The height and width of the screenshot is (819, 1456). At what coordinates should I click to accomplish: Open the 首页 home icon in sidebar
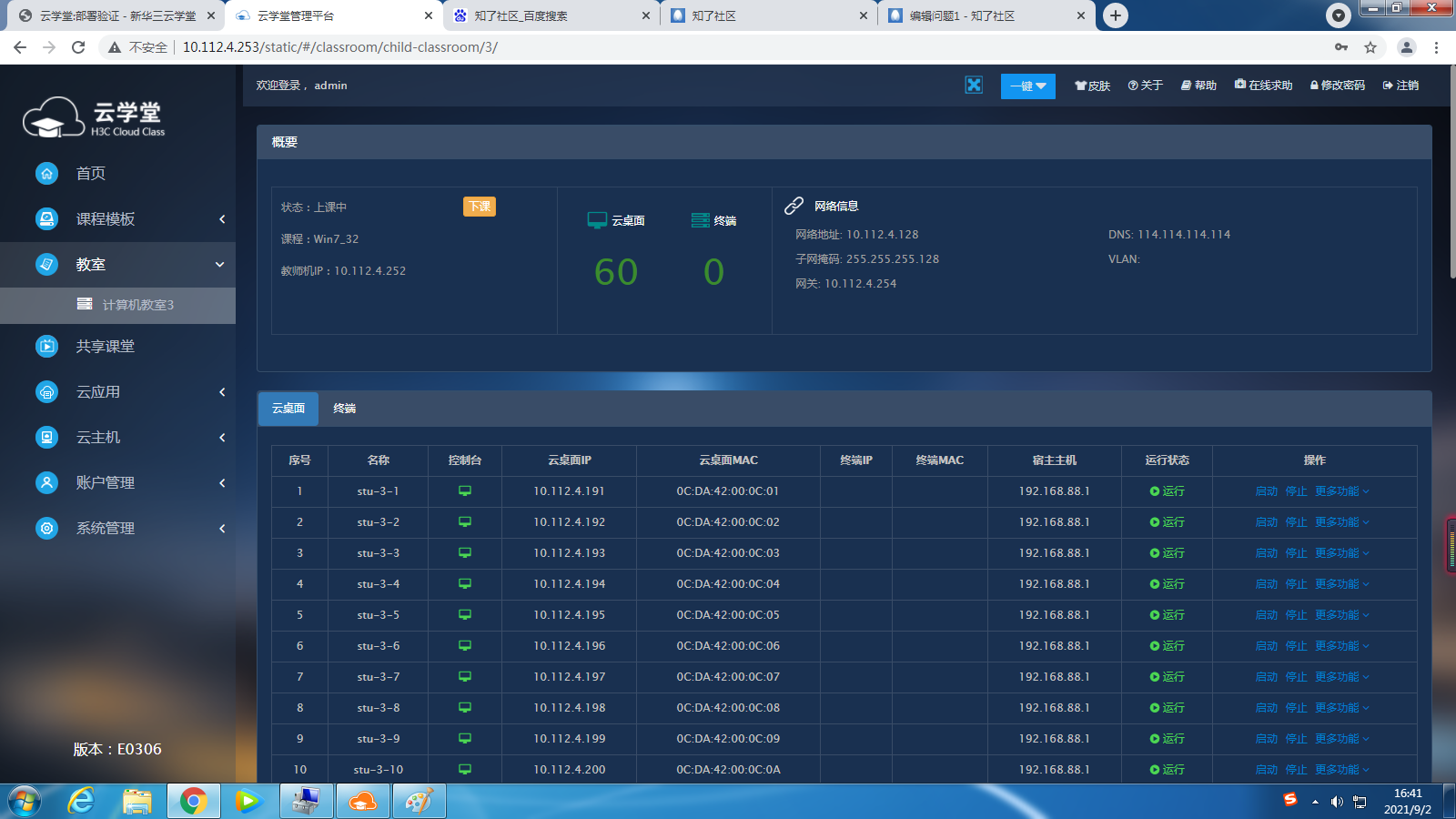point(46,173)
